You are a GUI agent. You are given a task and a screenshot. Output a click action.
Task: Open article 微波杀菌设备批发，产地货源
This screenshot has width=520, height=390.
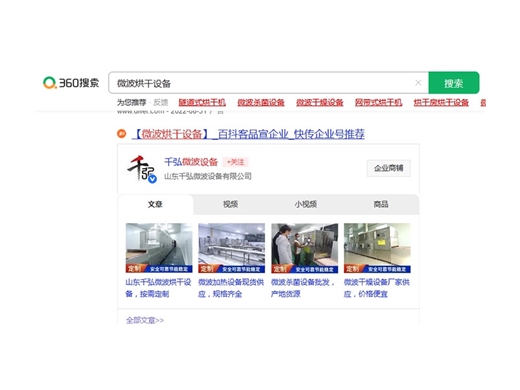pyautogui.click(x=303, y=288)
